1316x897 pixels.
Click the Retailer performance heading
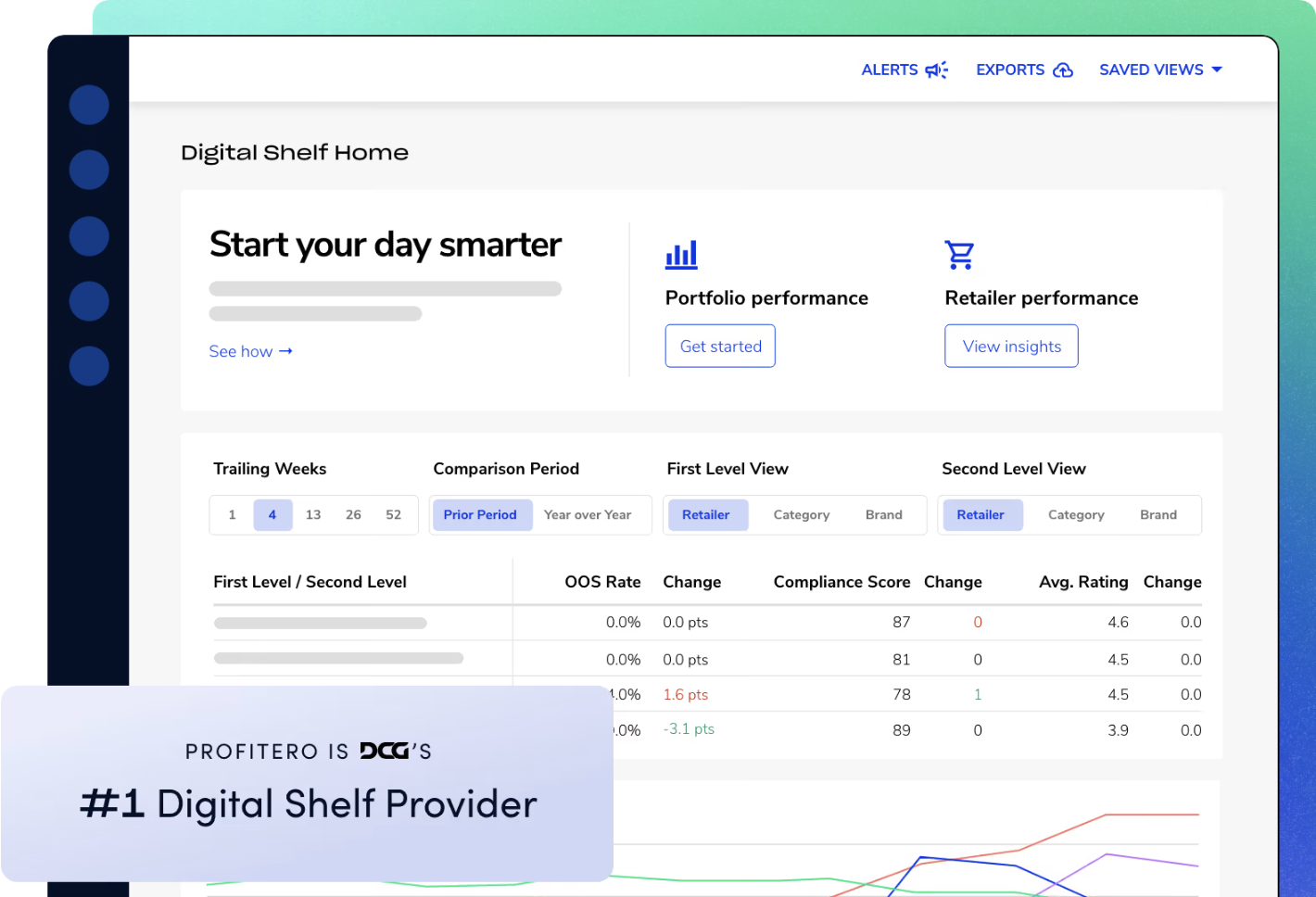pyautogui.click(x=1042, y=298)
